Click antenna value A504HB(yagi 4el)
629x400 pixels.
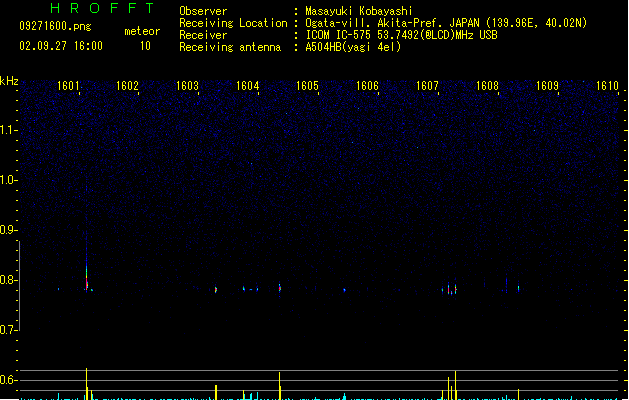click(x=353, y=47)
